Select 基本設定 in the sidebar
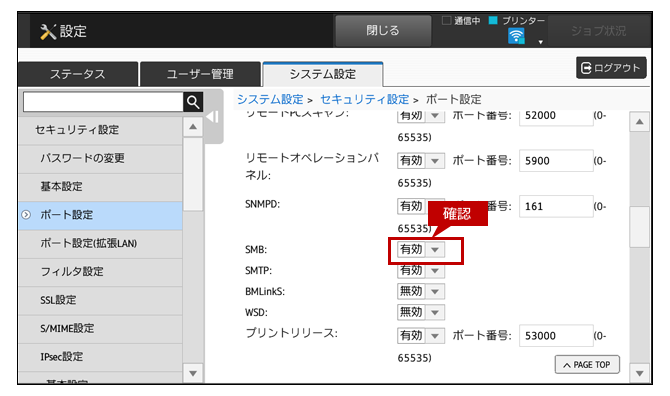This screenshot has width=670, height=396. click(x=101, y=187)
